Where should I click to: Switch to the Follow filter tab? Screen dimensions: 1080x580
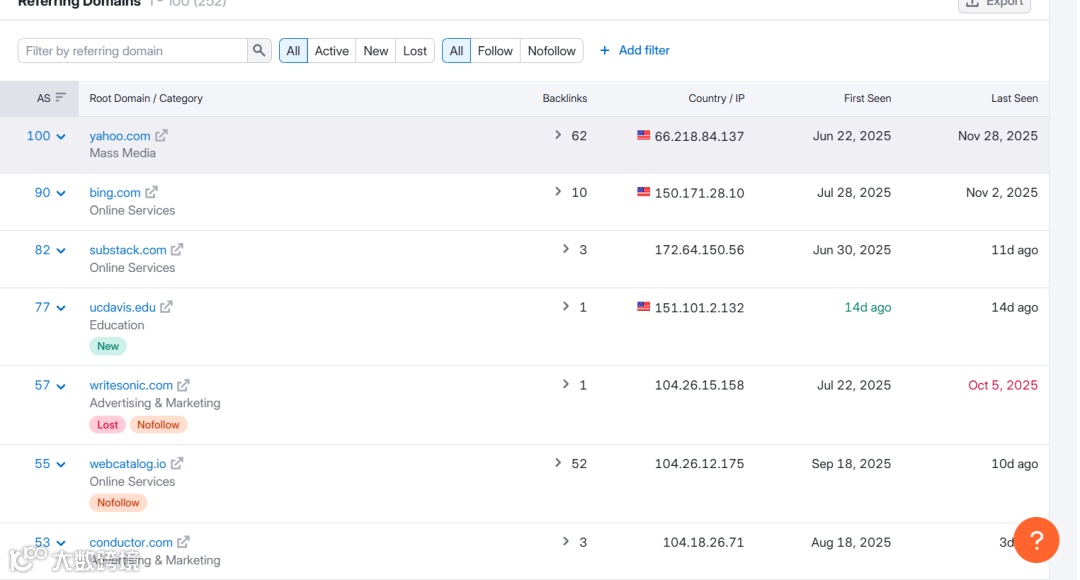coord(495,51)
